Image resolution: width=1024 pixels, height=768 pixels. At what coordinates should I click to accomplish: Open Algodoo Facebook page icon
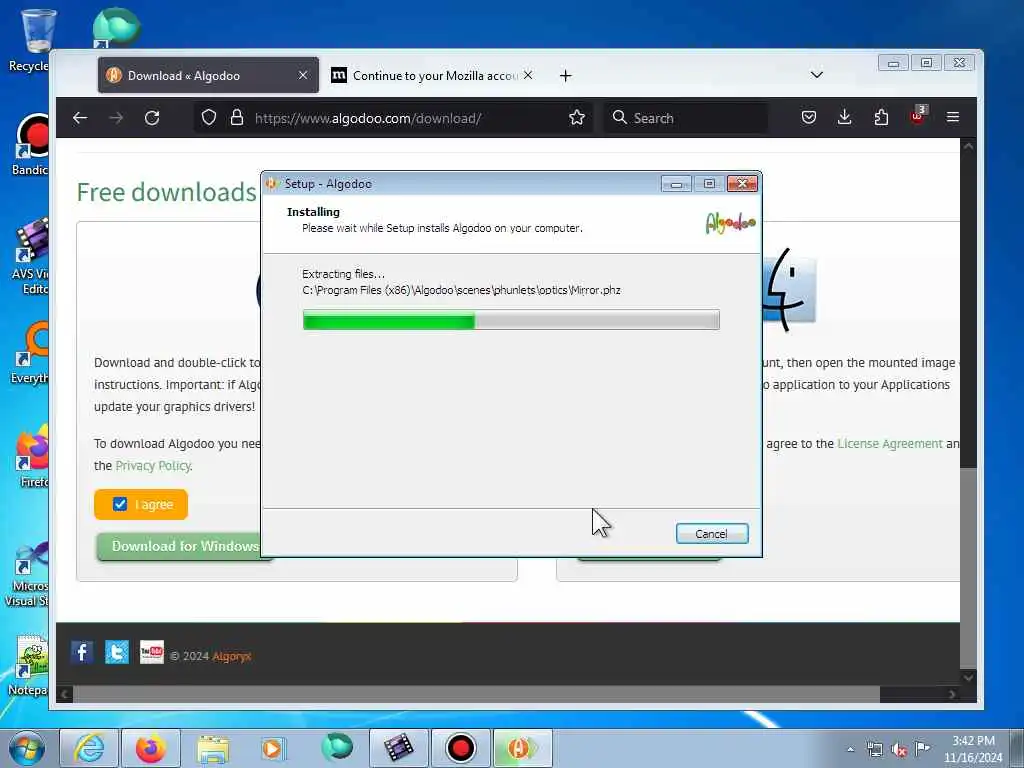[82, 652]
